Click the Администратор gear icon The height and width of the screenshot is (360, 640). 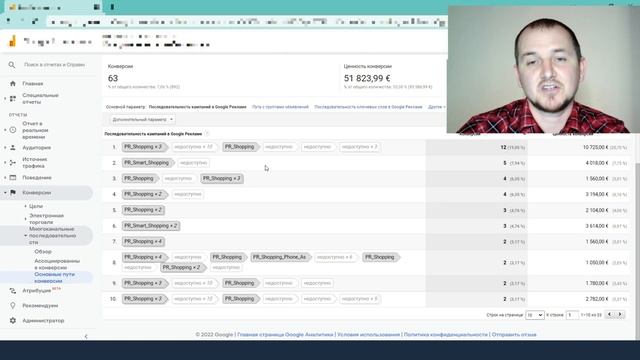13,320
